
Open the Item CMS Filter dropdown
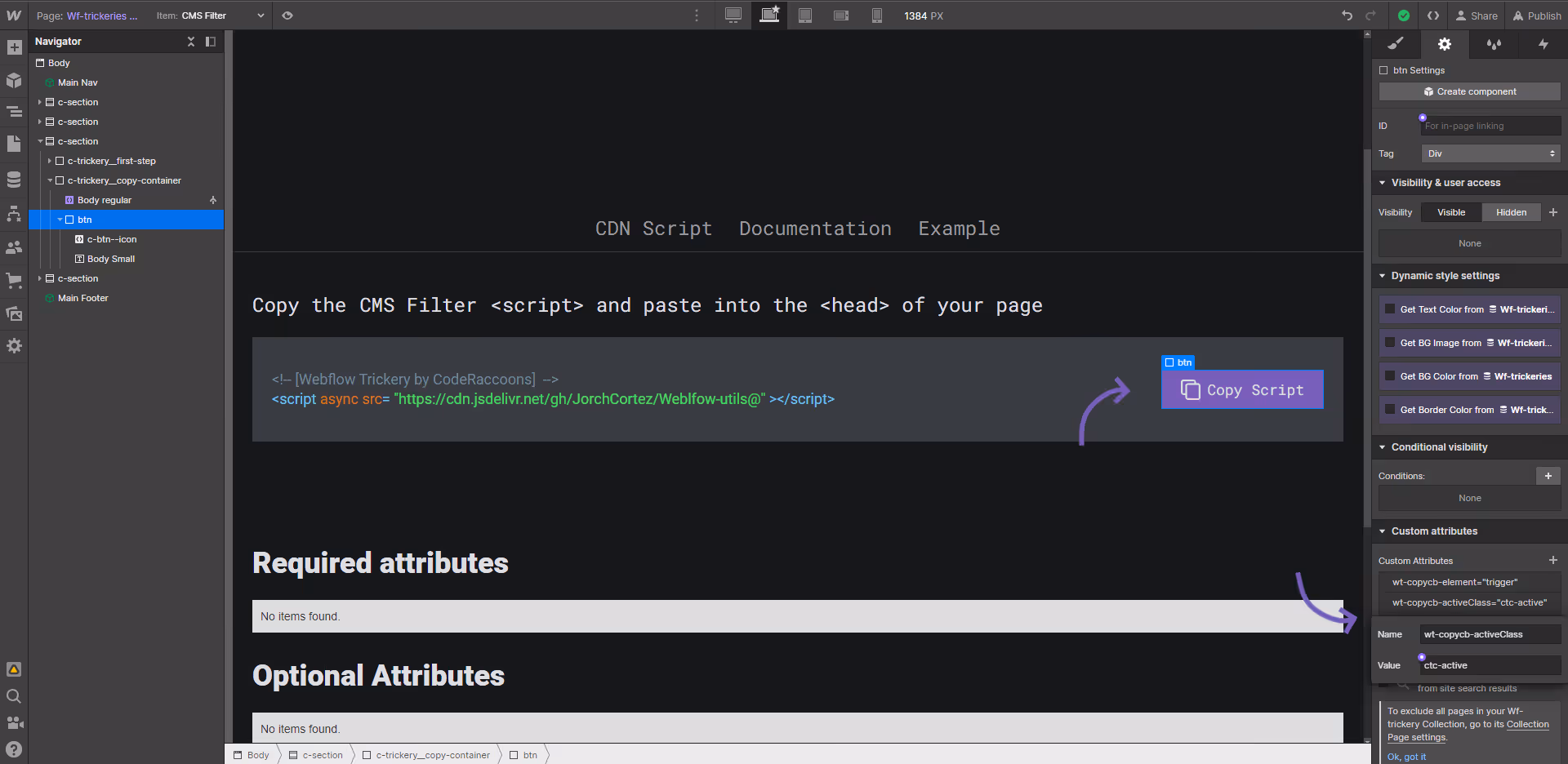(x=211, y=16)
